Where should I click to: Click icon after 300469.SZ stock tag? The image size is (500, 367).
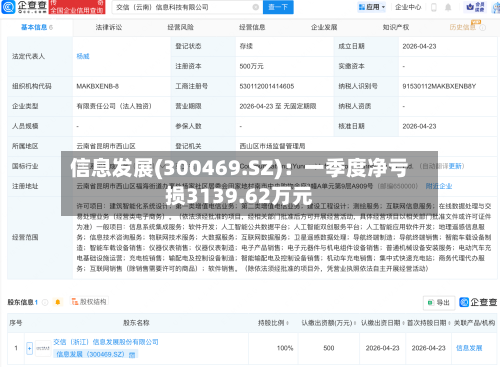(x=132, y=355)
